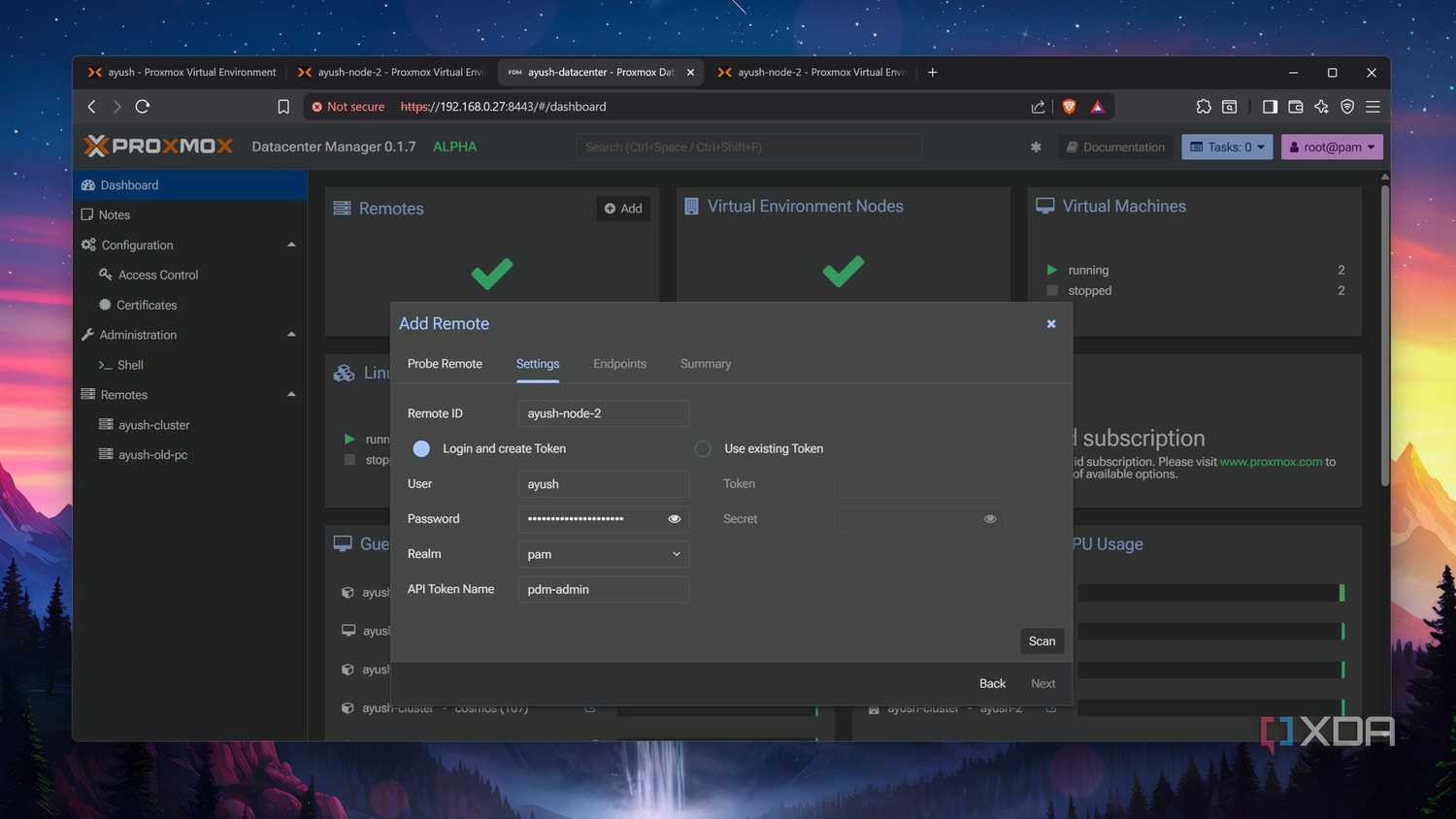Open Certificates in sidebar

click(190, 305)
